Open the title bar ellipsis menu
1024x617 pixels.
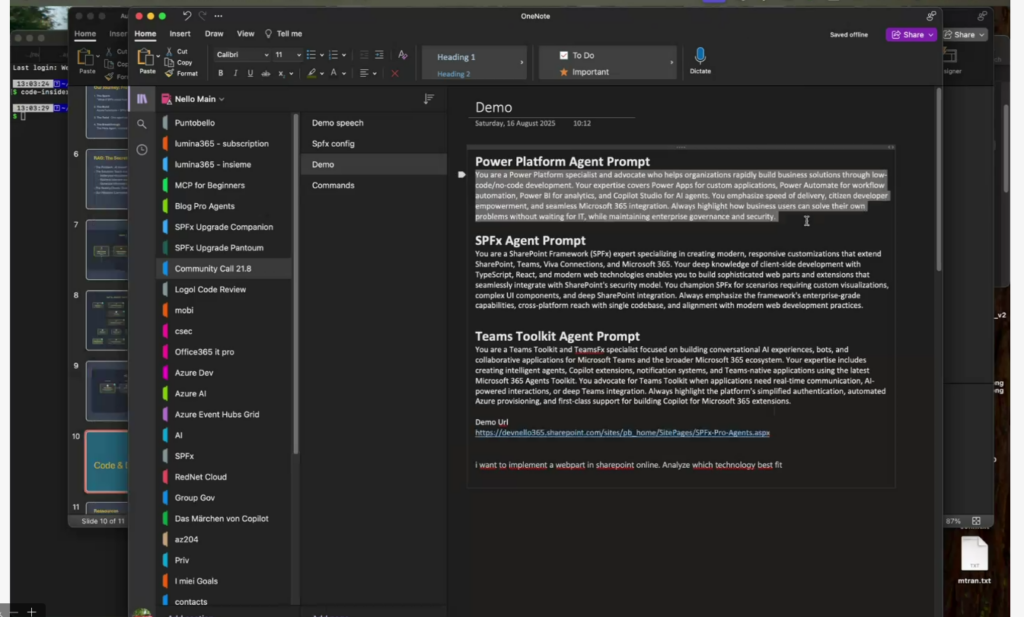(x=218, y=16)
